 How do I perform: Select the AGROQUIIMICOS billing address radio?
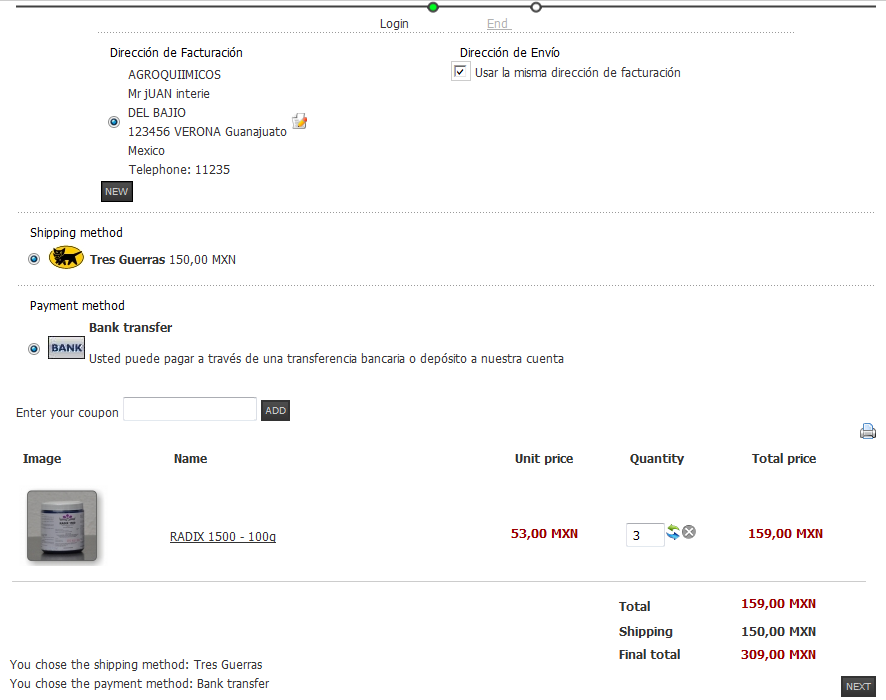point(114,122)
